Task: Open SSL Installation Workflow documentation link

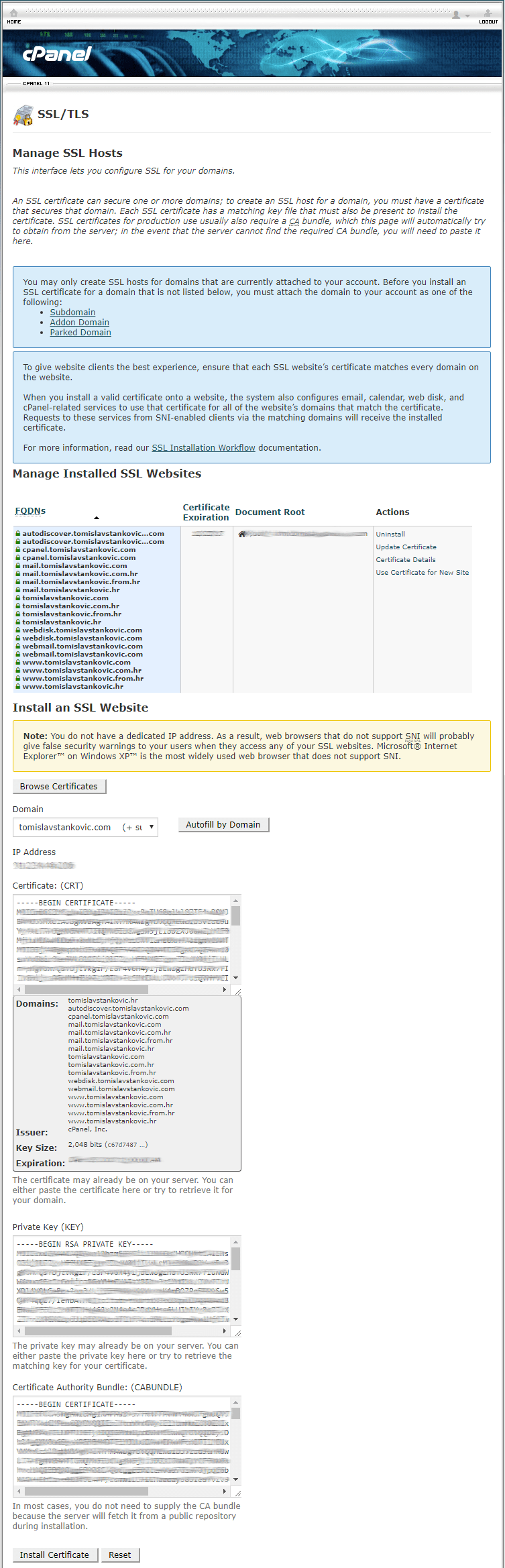Action: (x=203, y=448)
